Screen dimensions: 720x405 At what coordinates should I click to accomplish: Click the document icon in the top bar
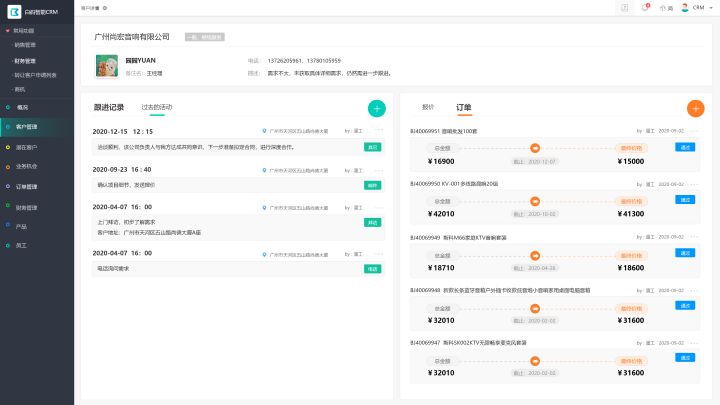pyautogui.click(x=624, y=8)
